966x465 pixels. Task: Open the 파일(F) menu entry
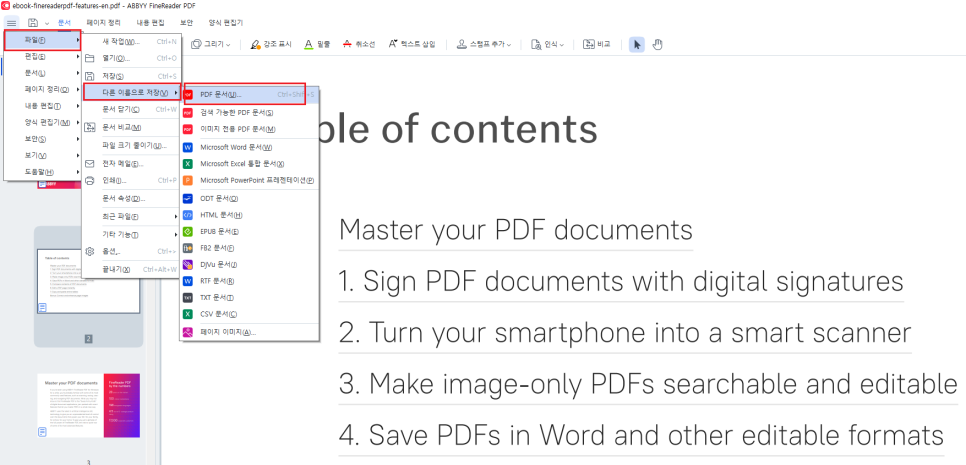[43, 41]
